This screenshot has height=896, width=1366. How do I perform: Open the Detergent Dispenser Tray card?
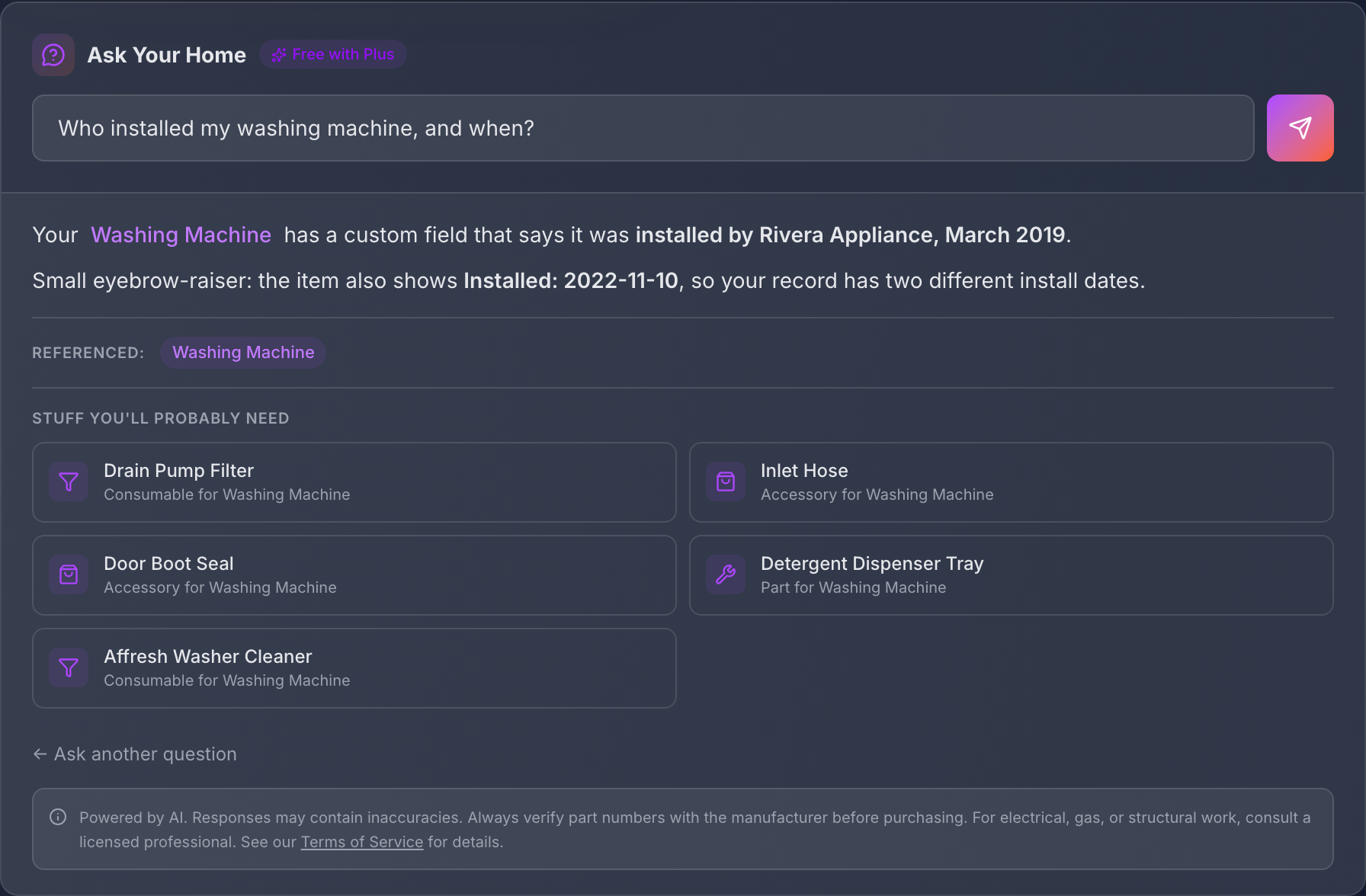(x=1012, y=575)
